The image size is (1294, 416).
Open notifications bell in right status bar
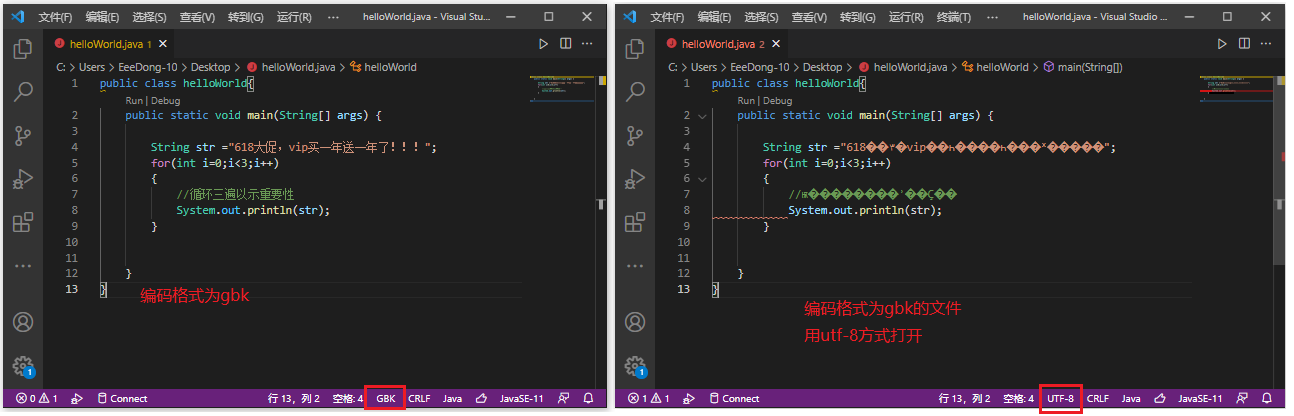pos(1266,398)
